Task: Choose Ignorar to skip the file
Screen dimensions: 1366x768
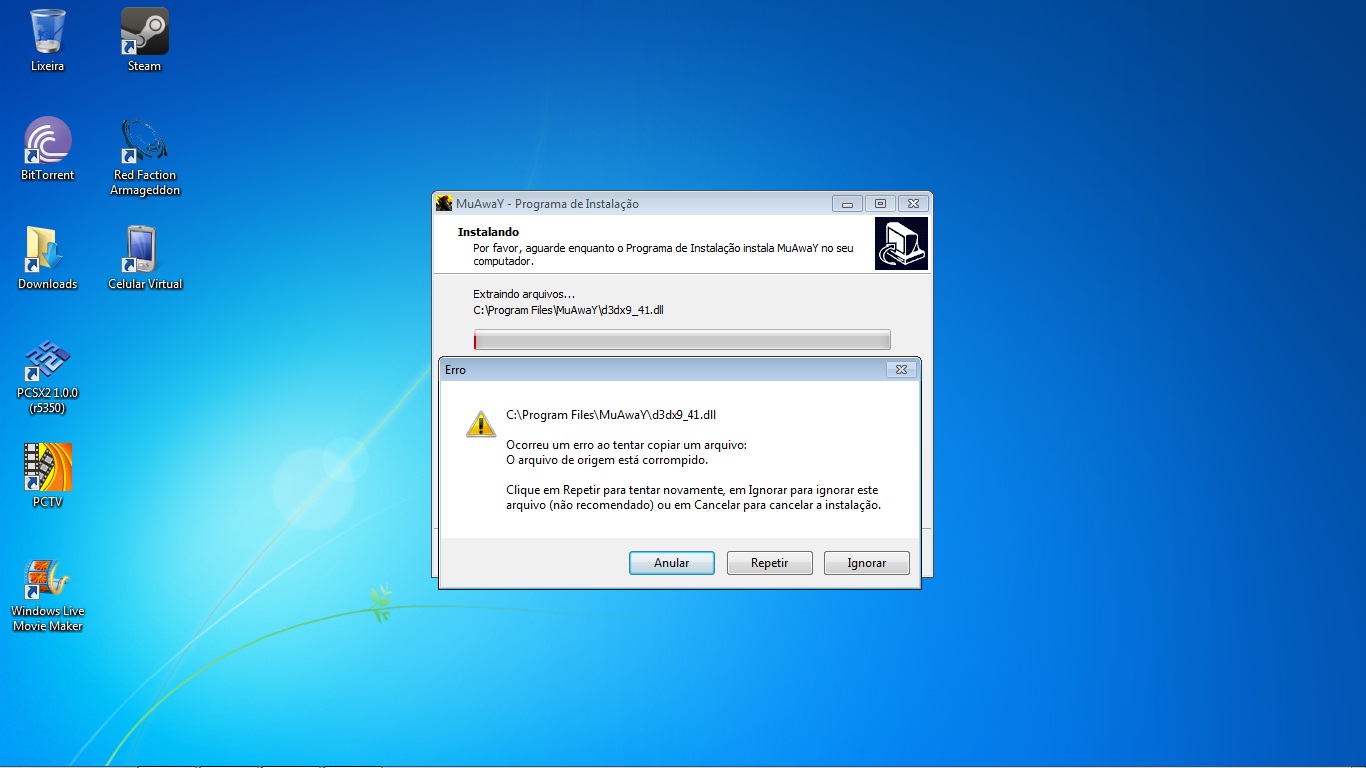Action: [x=866, y=563]
